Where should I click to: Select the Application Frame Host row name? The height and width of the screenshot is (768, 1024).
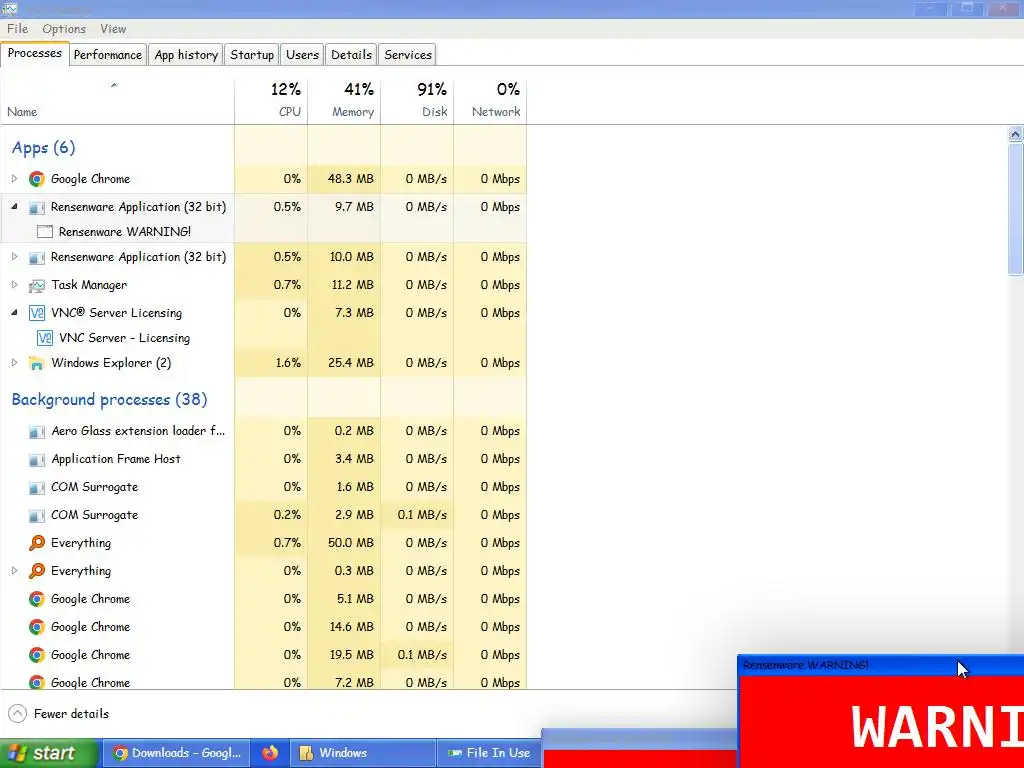pyautogui.click(x=116, y=459)
